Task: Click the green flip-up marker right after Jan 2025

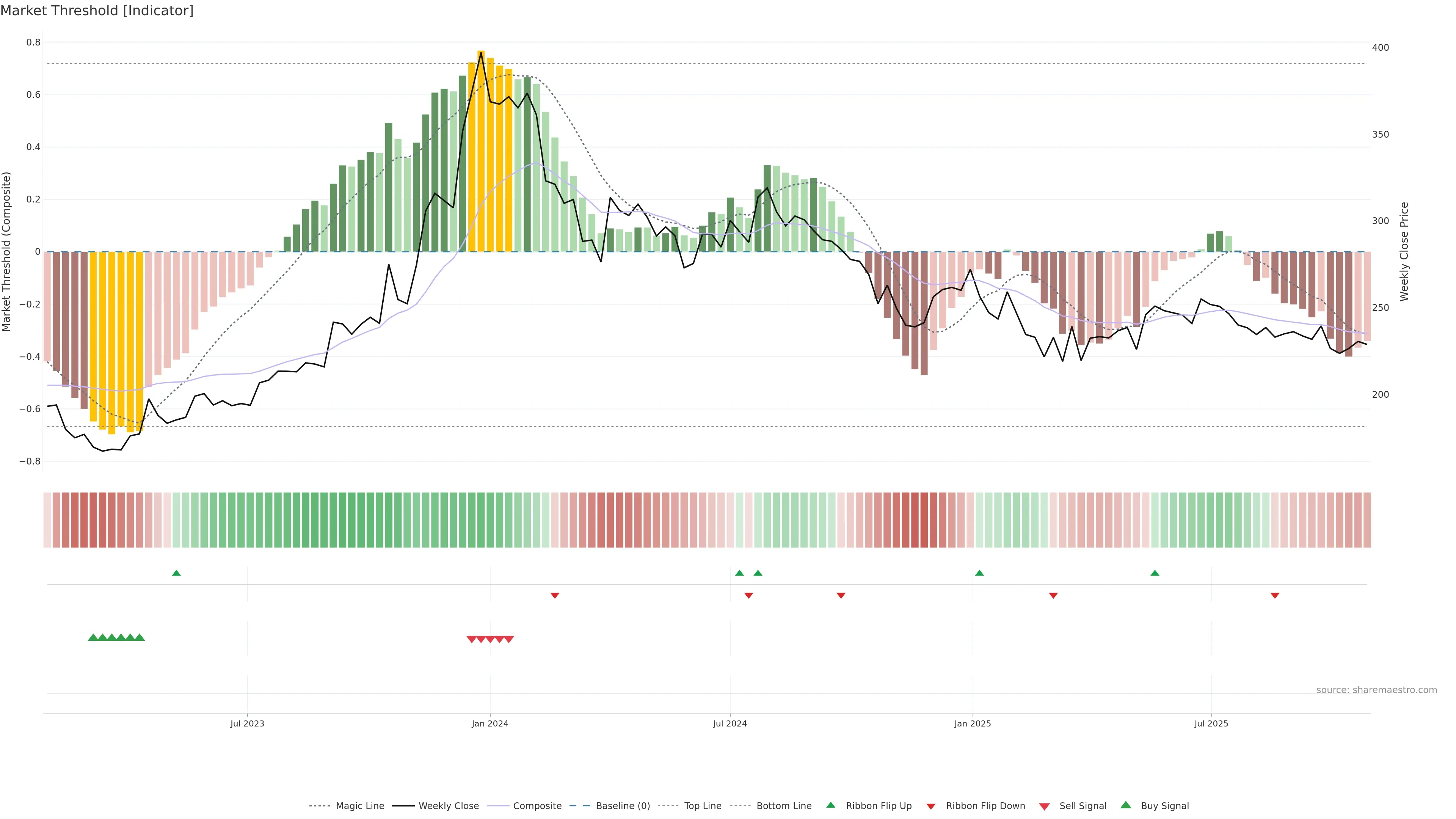Action: pos(979,573)
